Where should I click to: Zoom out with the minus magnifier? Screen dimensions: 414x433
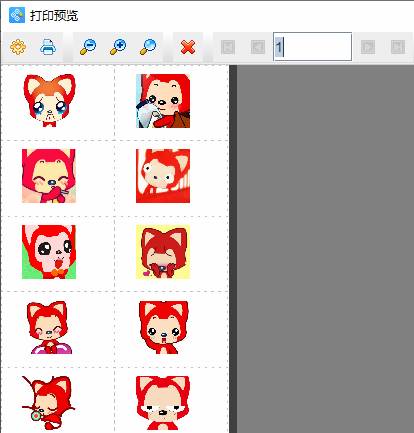coord(88,47)
